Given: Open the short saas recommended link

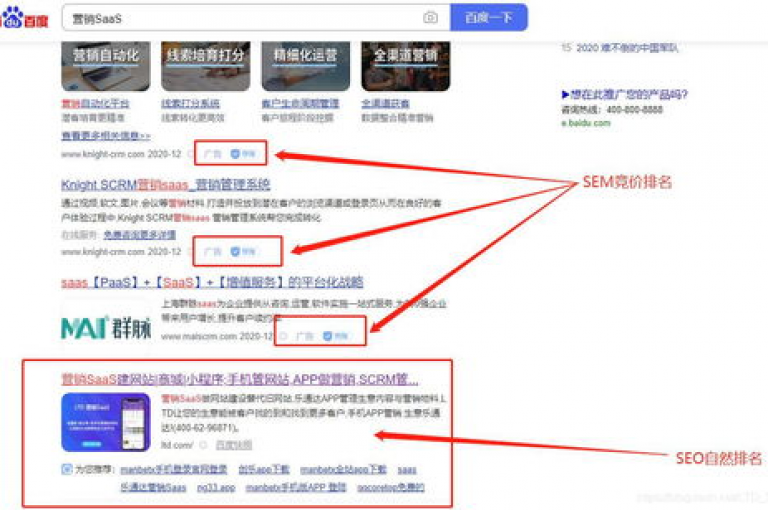Looking at the screenshot, I should [x=407, y=470].
